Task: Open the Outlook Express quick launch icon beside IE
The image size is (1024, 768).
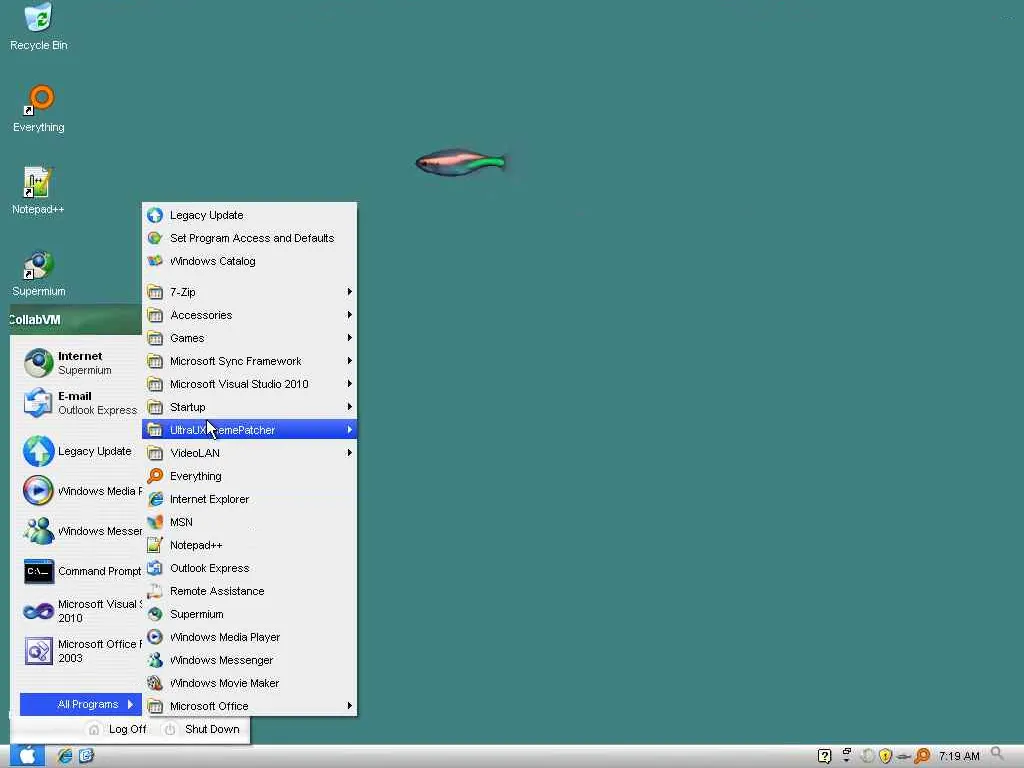Action: (86, 756)
